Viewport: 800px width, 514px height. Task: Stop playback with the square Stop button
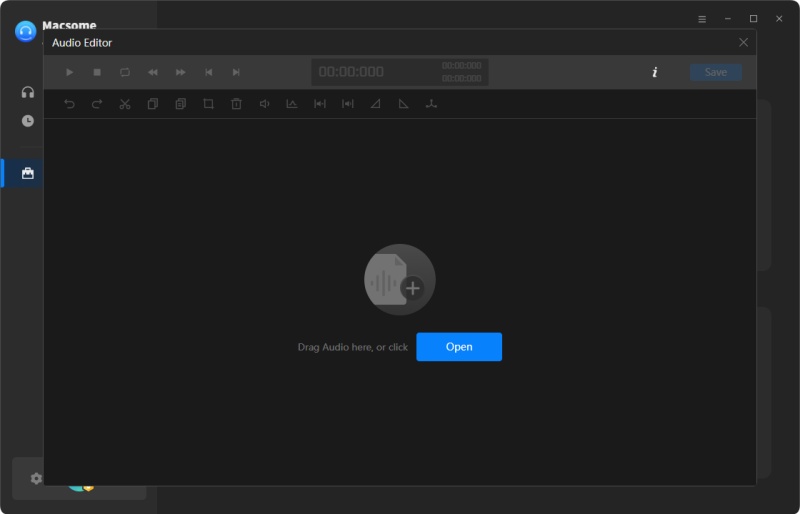97,72
